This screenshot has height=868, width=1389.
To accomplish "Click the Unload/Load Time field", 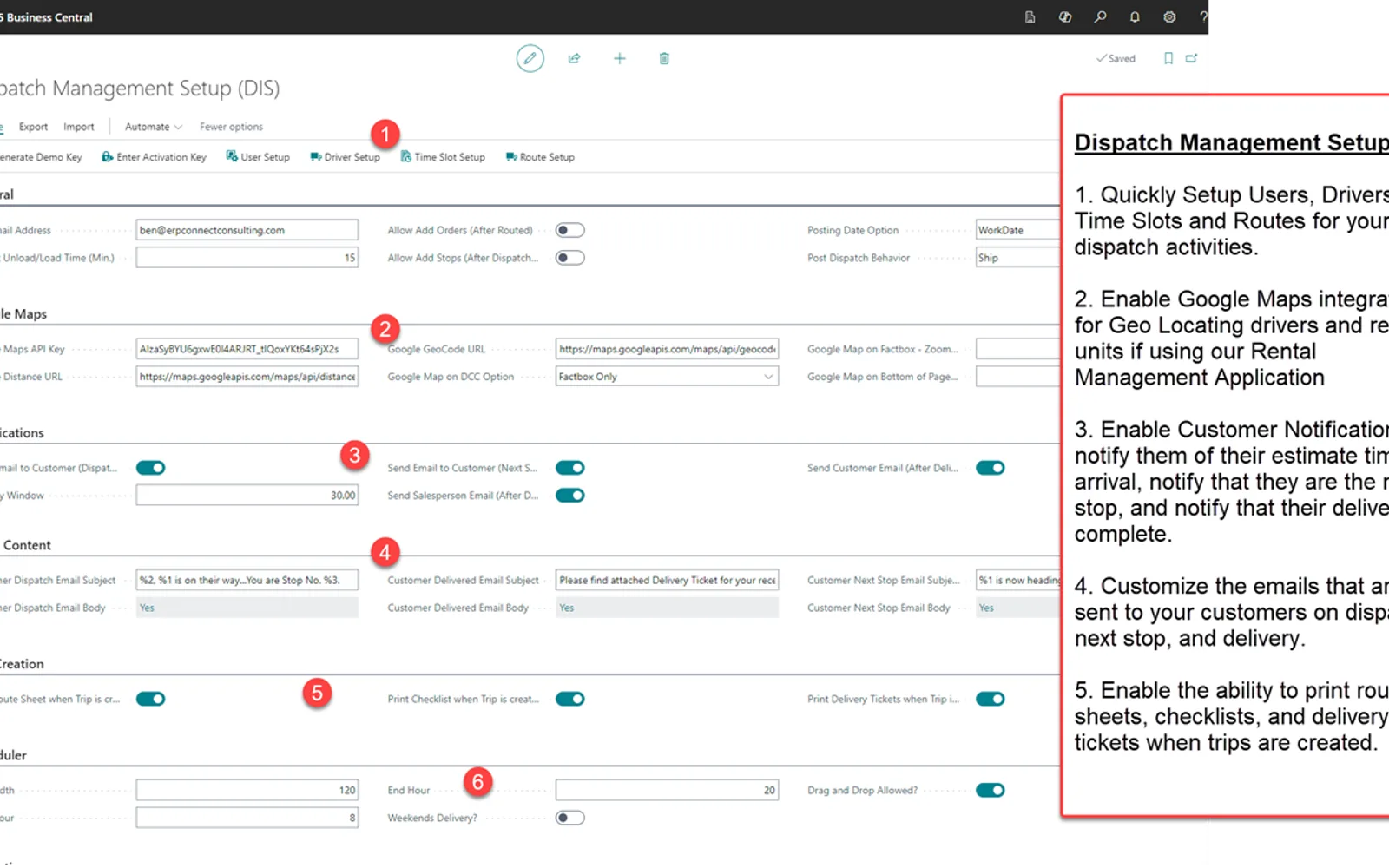I will (x=247, y=258).
